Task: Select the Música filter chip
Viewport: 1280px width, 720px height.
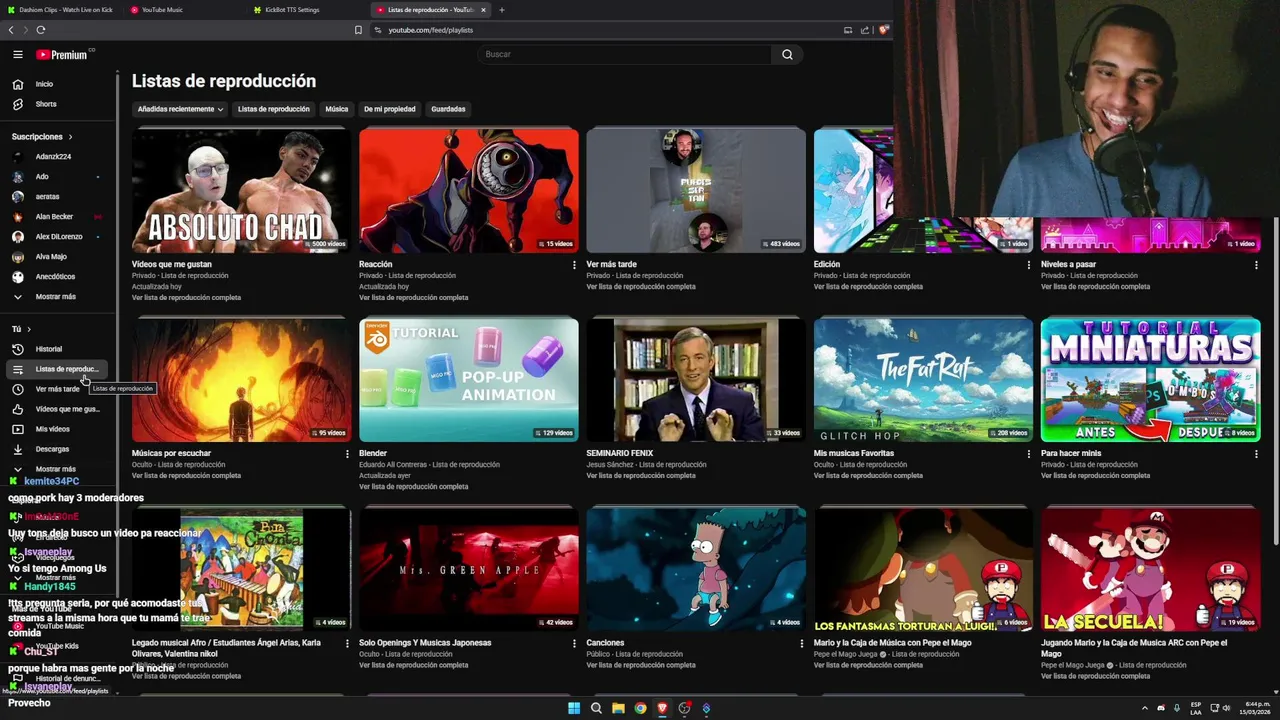Action: point(337,109)
